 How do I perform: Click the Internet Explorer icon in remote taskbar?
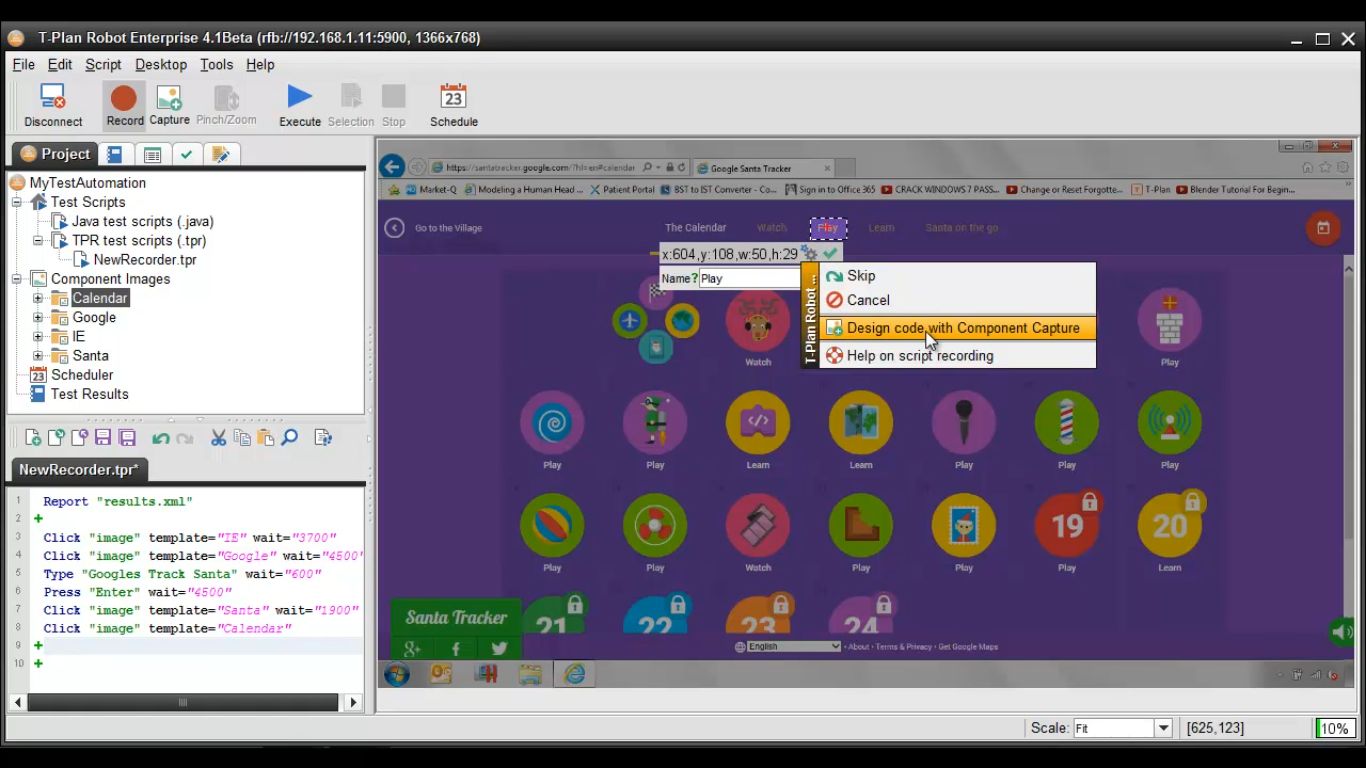pos(574,674)
